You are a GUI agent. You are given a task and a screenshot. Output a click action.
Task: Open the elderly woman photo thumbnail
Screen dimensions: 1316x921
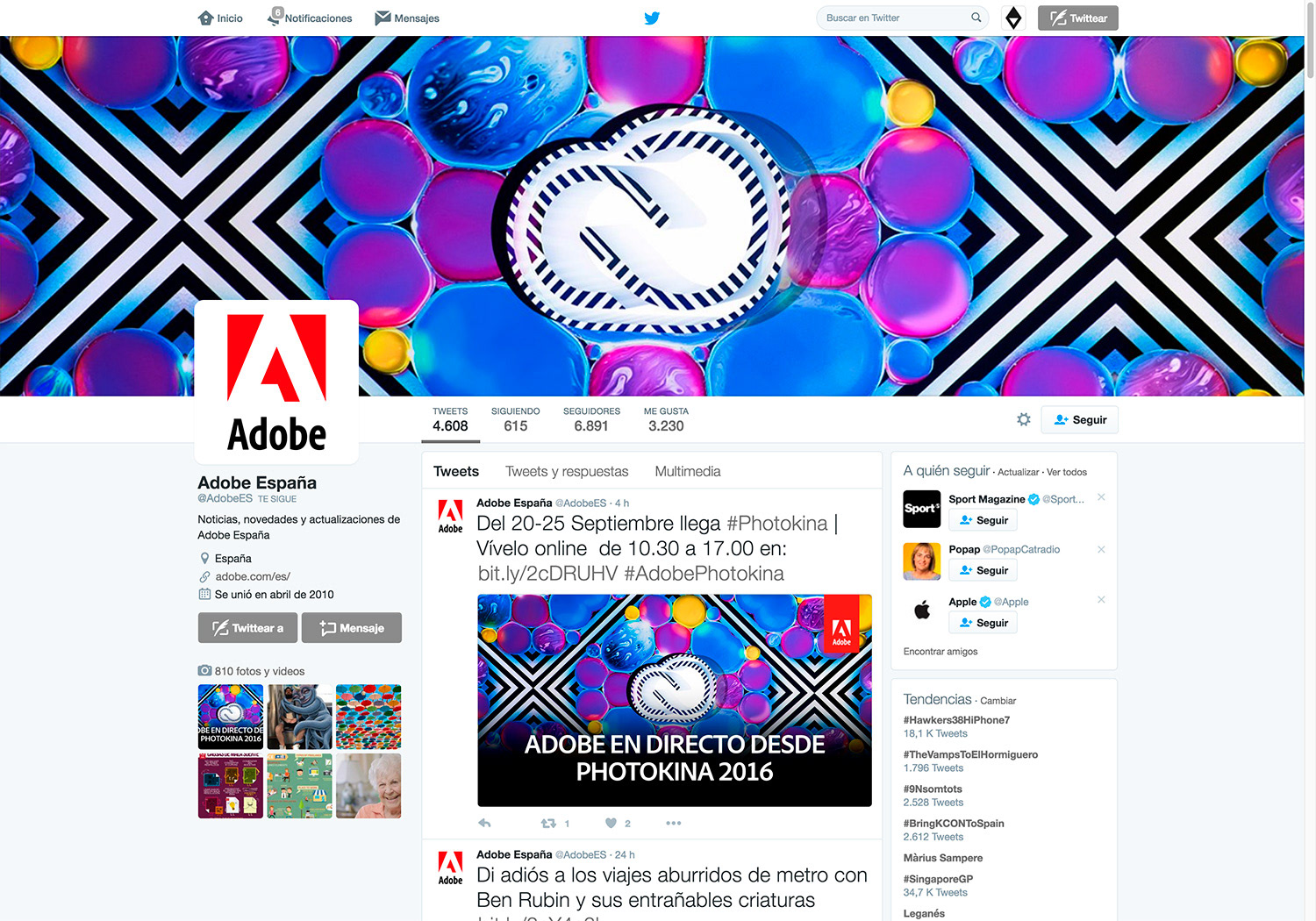point(368,786)
